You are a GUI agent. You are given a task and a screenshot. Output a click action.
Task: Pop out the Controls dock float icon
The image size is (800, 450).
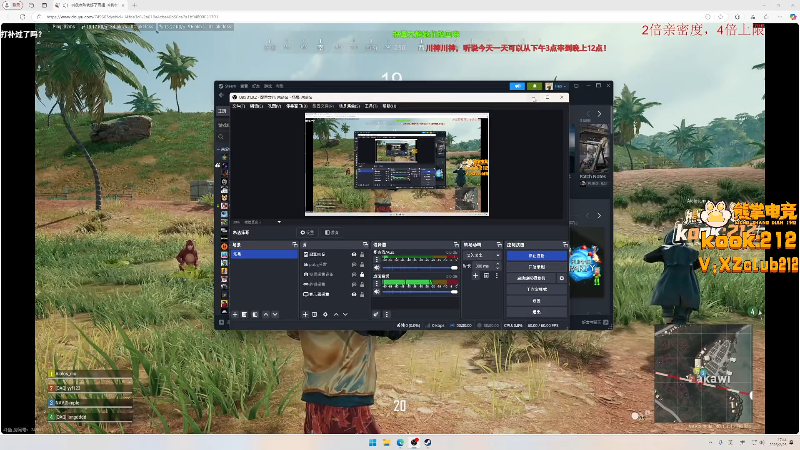[564, 245]
